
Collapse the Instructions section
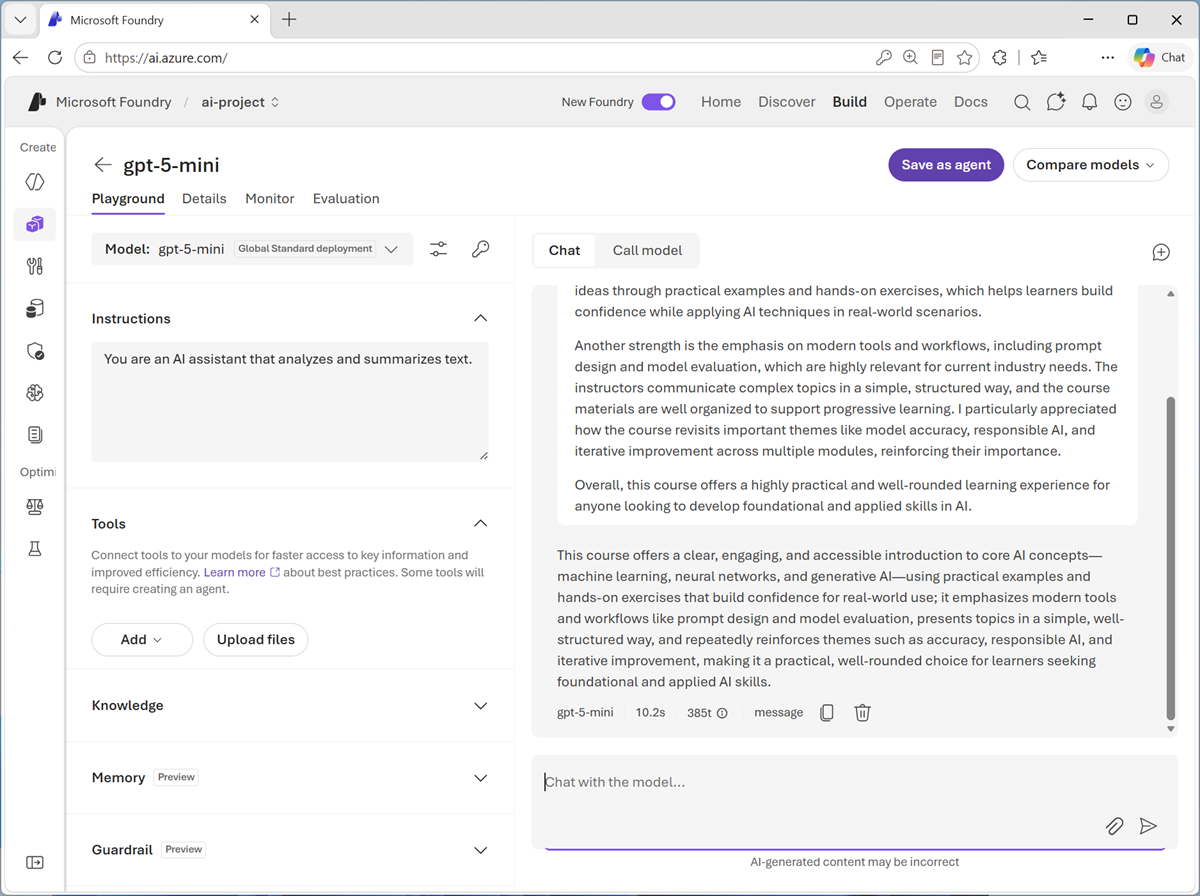click(x=481, y=318)
